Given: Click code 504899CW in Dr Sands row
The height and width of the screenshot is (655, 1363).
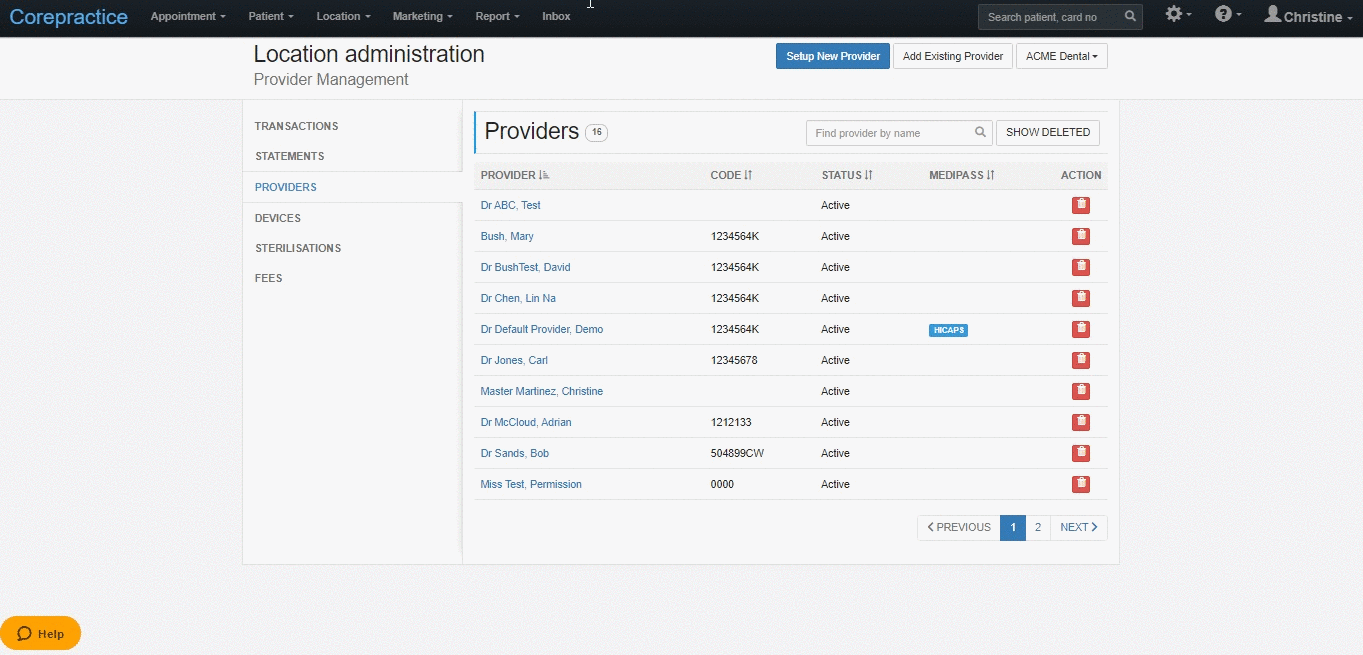Looking at the screenshot, I should coord(737,453).
